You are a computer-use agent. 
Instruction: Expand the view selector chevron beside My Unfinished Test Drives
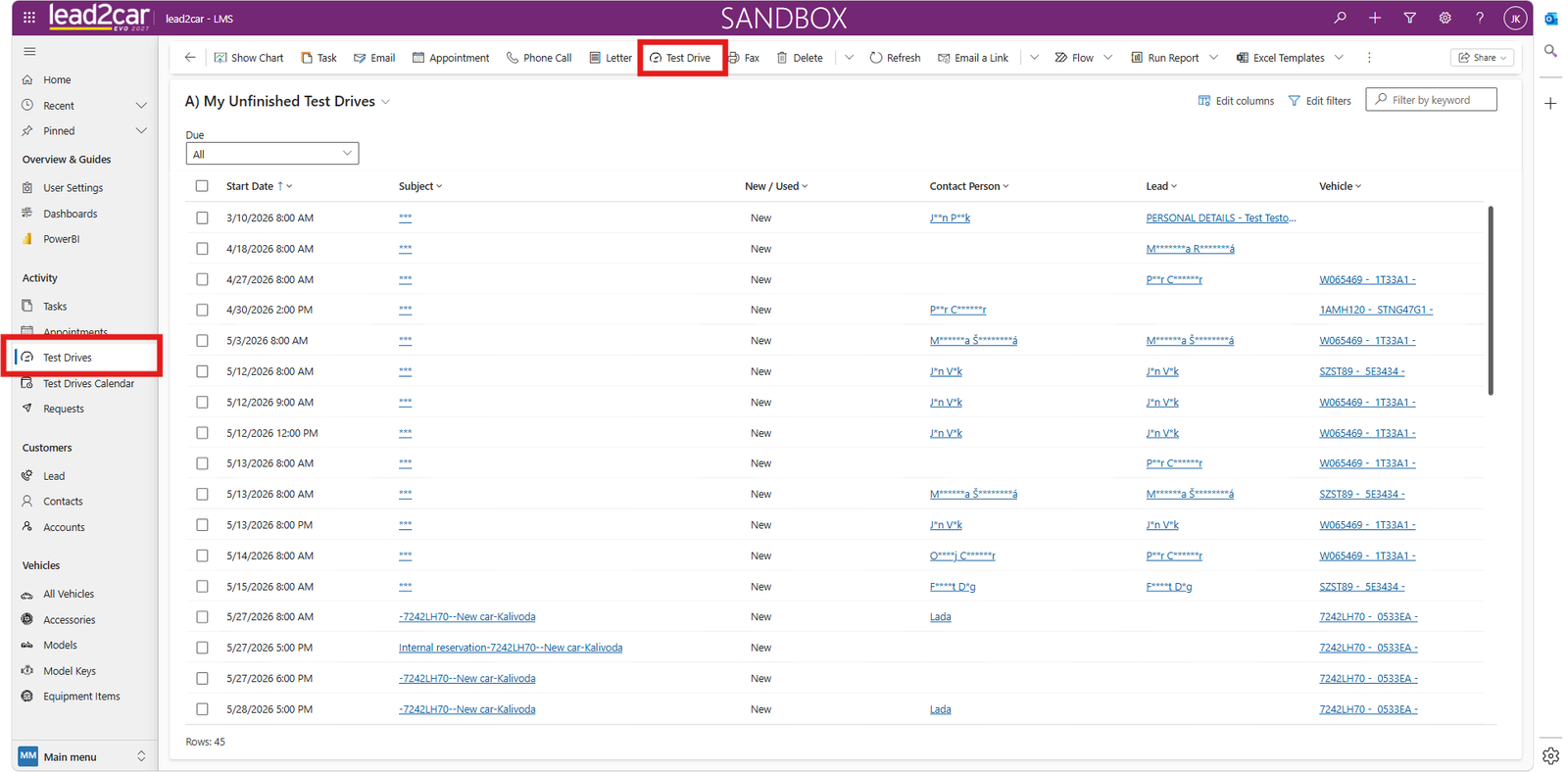(x=386, y=102)
